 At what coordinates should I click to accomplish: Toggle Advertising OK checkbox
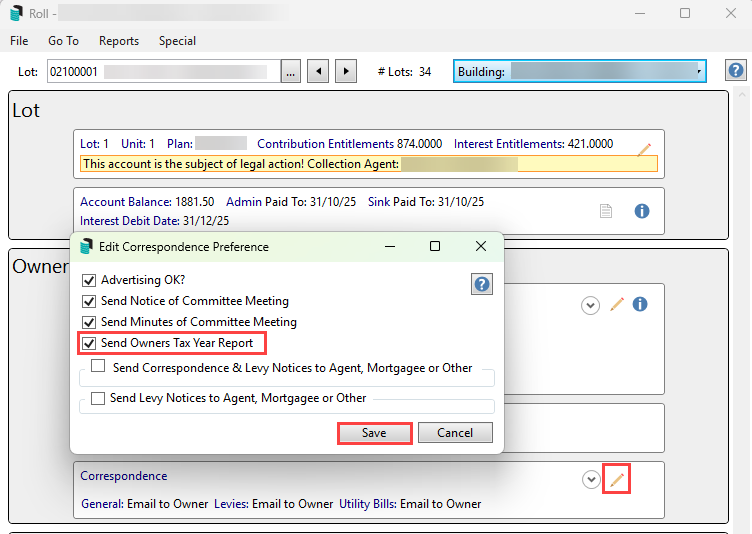(x=89, y=280)
